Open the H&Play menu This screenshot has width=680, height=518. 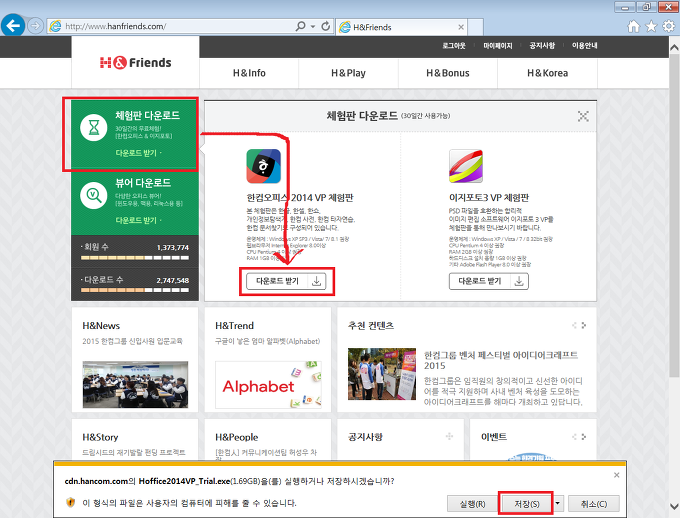tap(348, 73)
